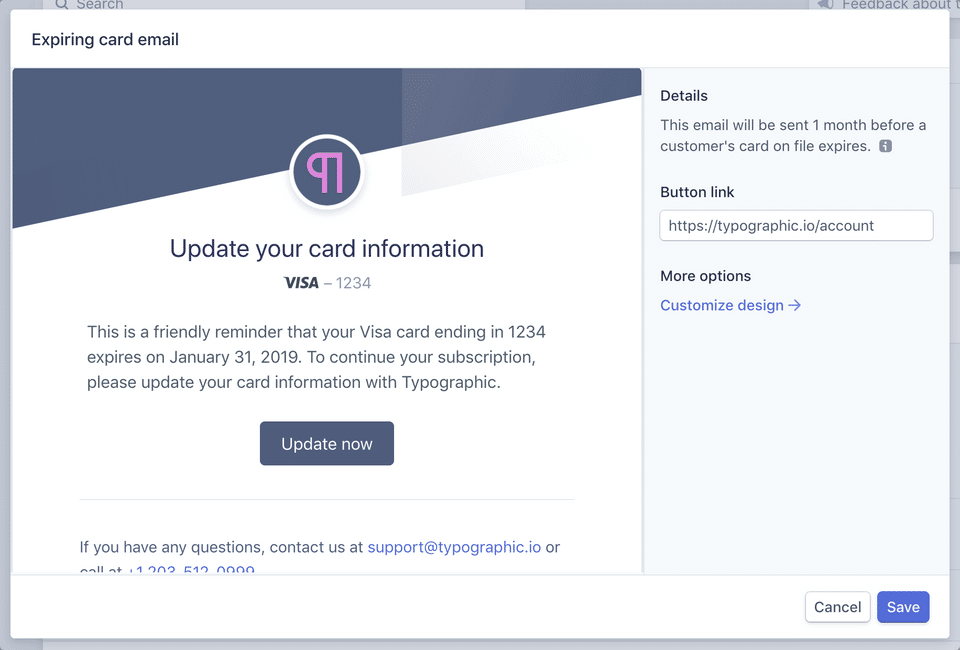The height and width of the screenshot is (650, 960).
Task: Open the Customize design link
Action: (x=722, y=305)
